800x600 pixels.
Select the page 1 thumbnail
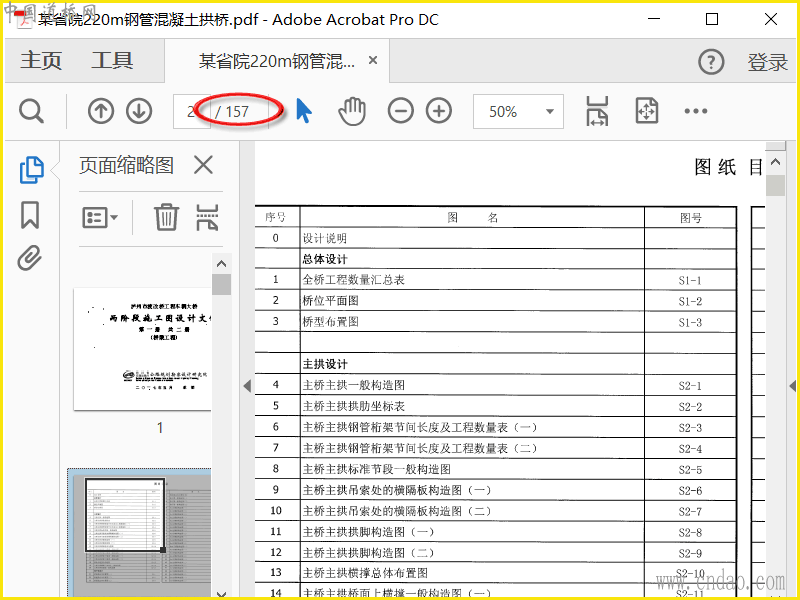(x=142, y=349)
